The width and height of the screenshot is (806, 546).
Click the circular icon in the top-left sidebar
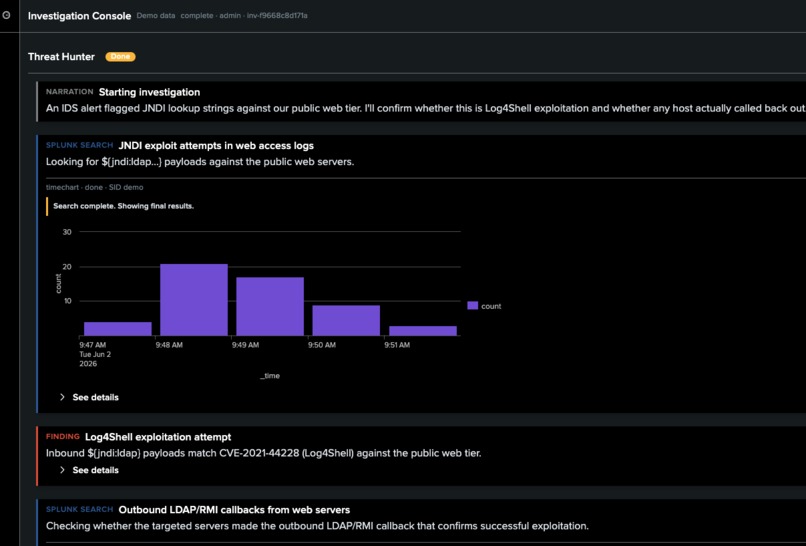[x=6, y=15]
